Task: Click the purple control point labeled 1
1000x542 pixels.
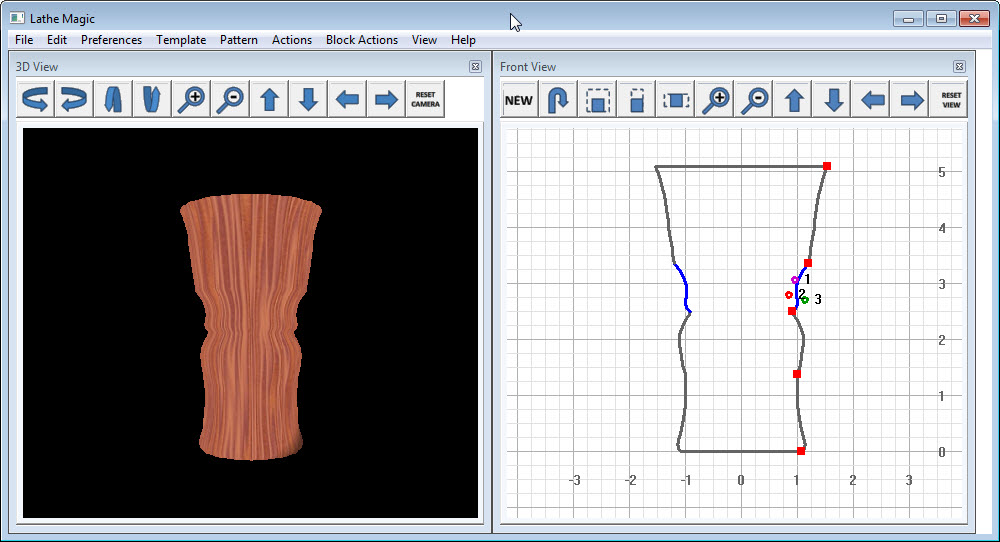Action: point(795,280)
